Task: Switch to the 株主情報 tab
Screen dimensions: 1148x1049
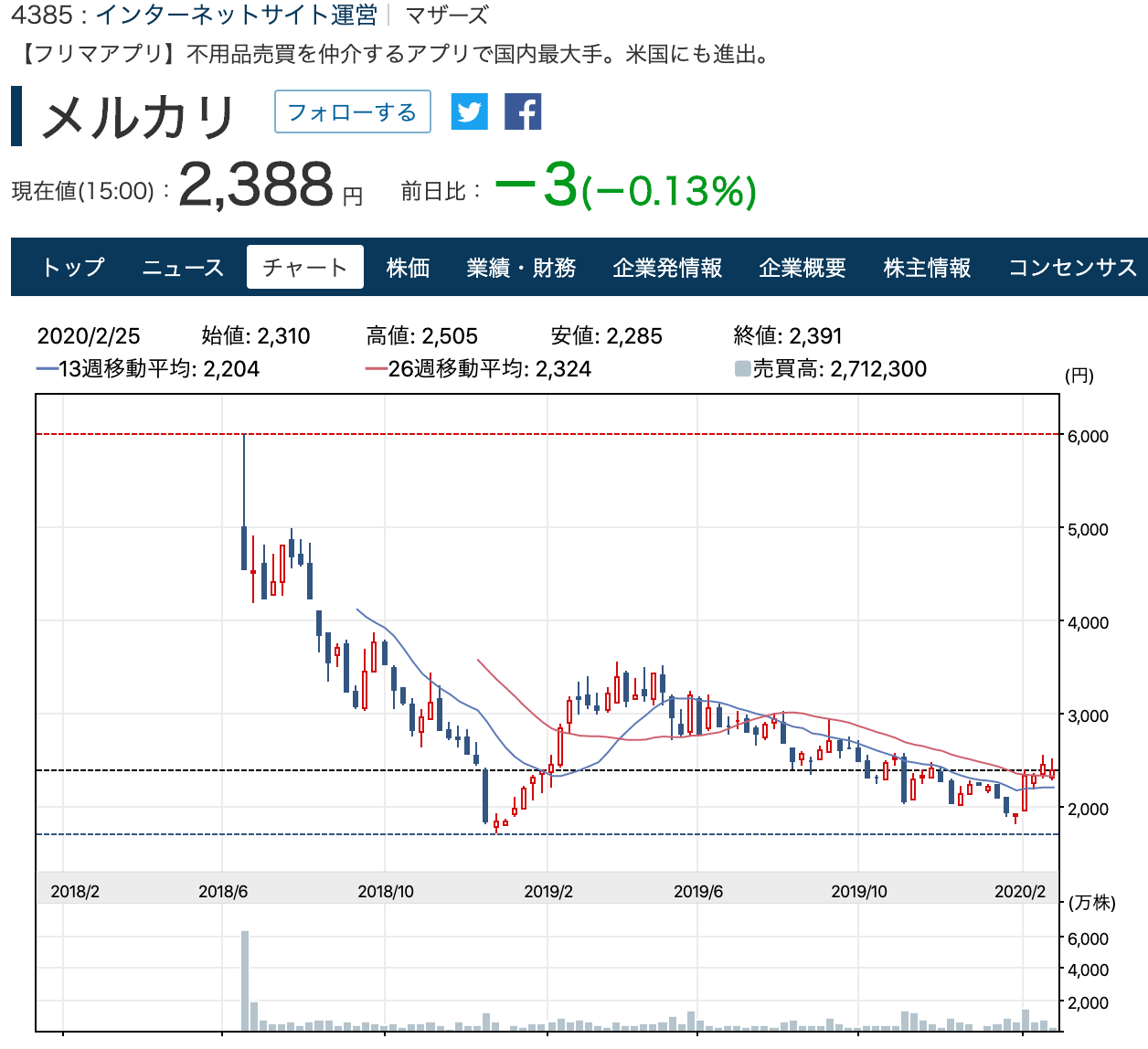Action: pos(927,267)
